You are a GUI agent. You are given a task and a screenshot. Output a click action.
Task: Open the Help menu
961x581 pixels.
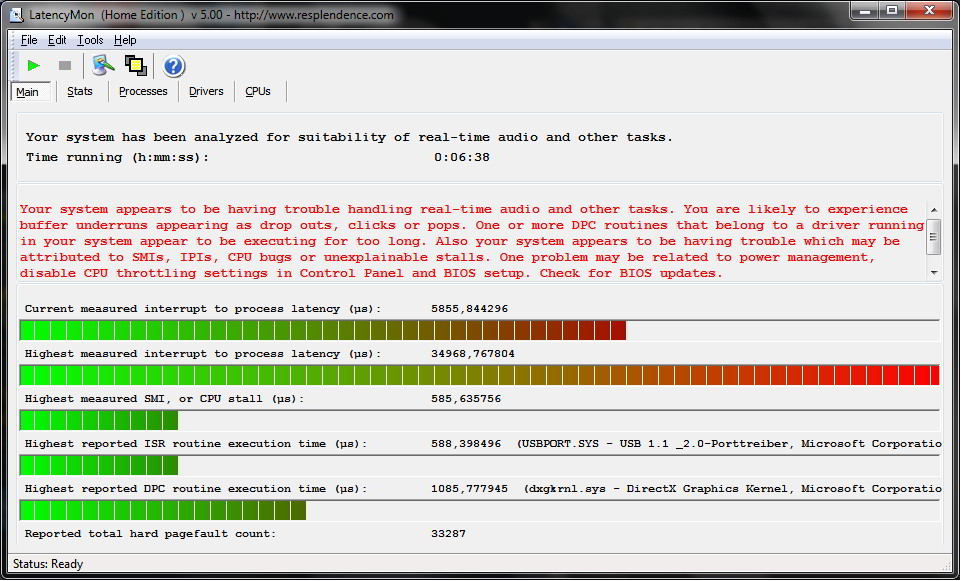pos(125,40)
